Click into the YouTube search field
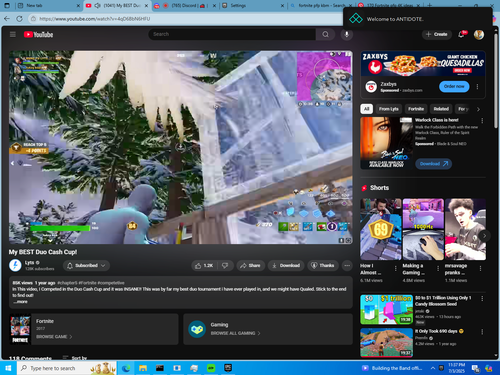The image size is (500, 375). (x=232, y=34)
